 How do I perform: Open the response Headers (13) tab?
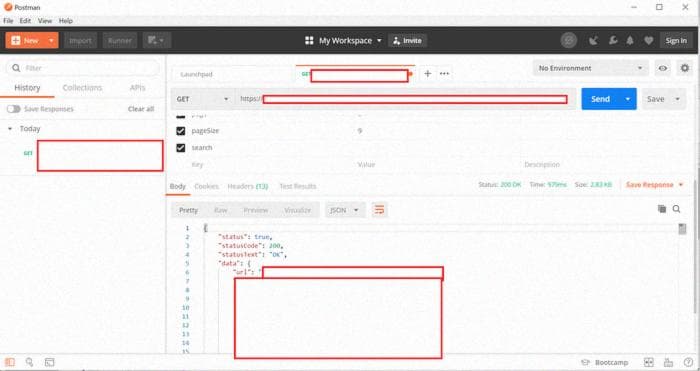pyautogui.click(x=248, y=186)
